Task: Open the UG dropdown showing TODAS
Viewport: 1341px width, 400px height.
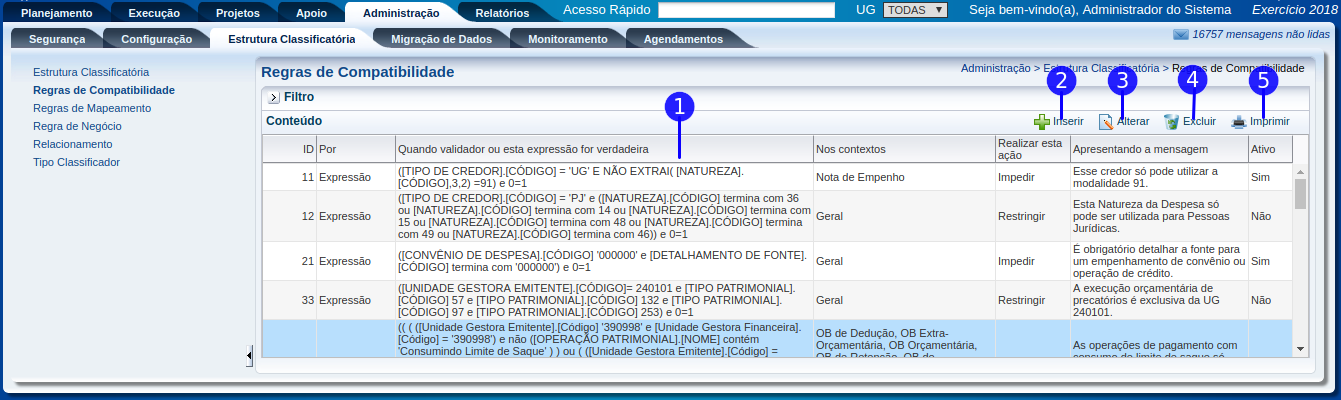Action: click(915, 10)
